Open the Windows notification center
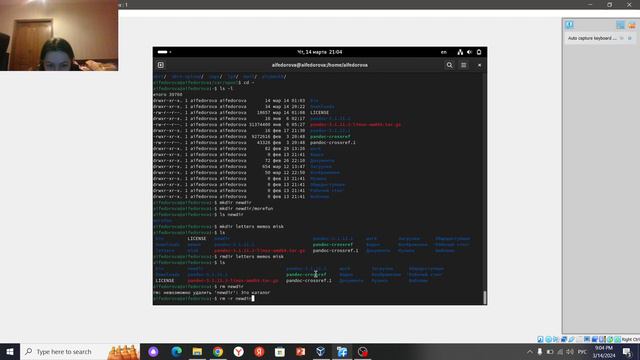 point(627,351)
